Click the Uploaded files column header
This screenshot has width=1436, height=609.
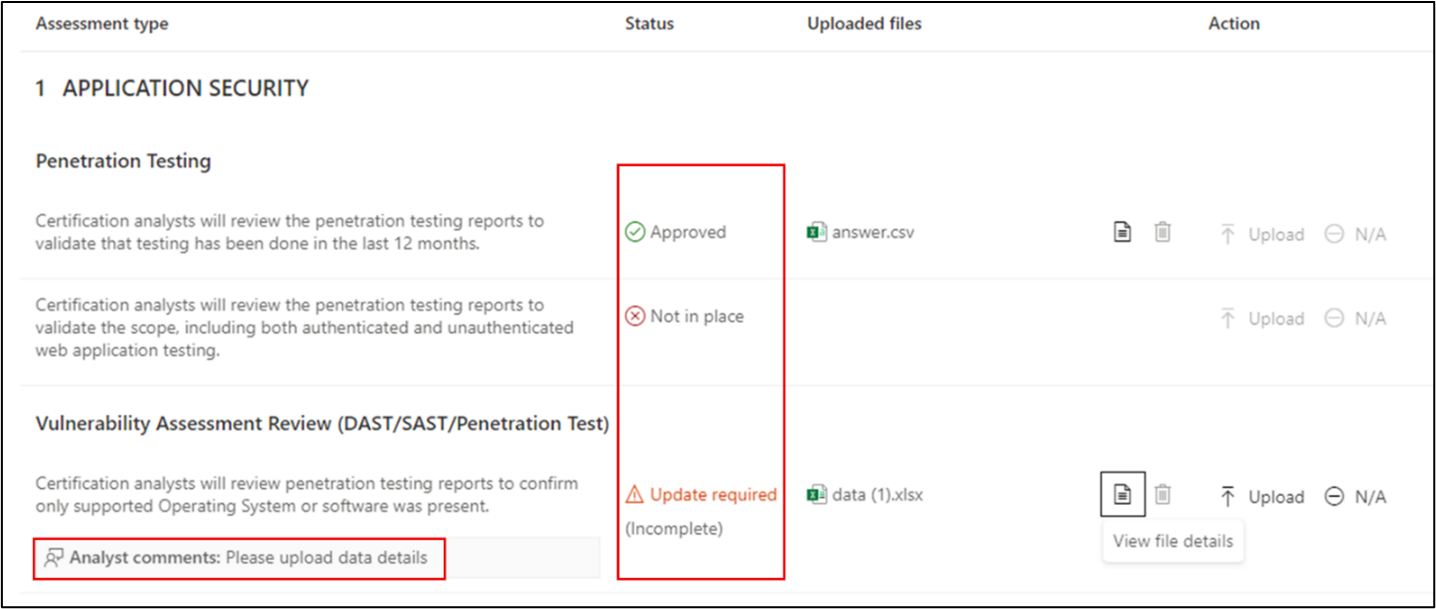(x=864, y=23)
